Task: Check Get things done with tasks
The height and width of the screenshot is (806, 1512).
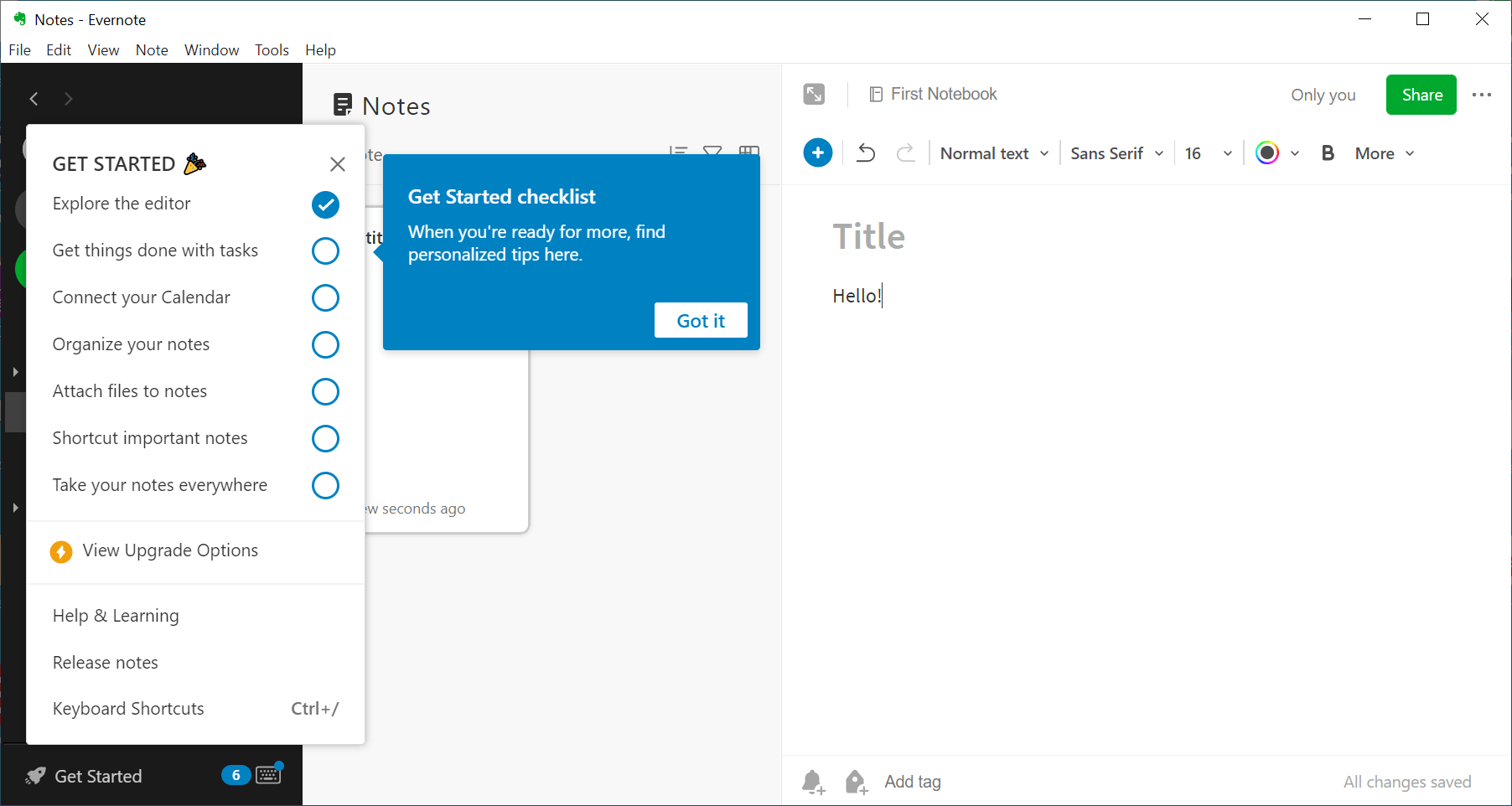Action: 325,251
